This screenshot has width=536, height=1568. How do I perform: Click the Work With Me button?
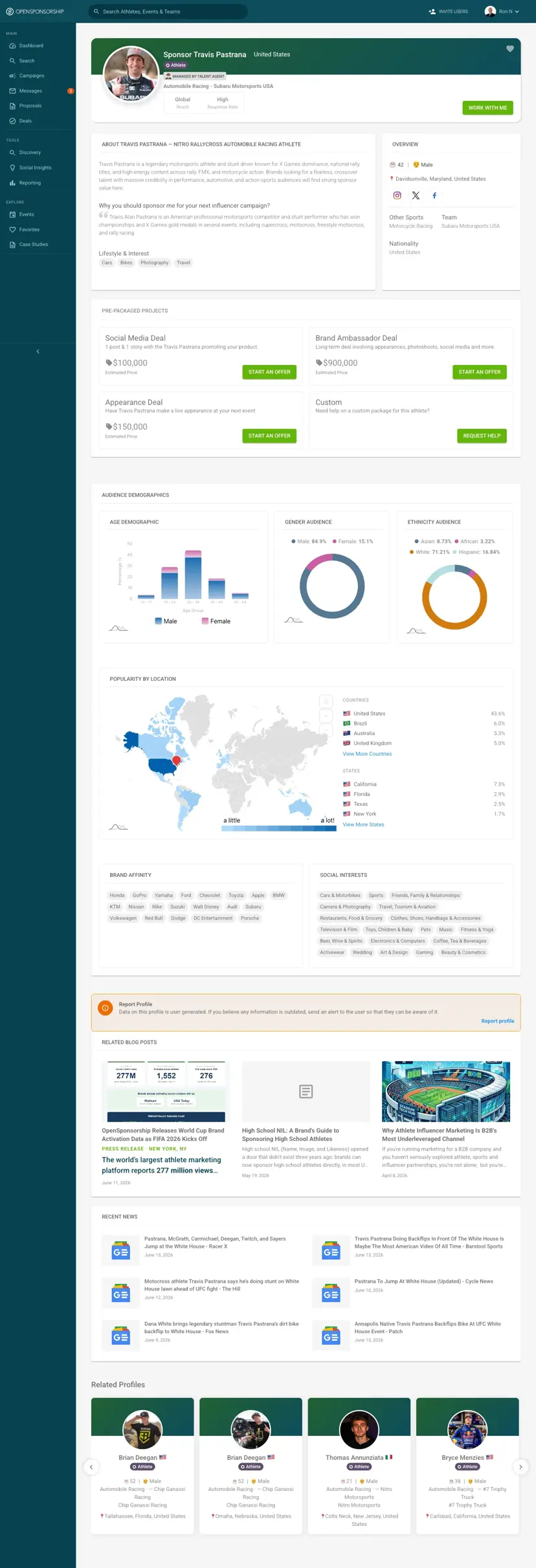pyautogui.click(x=487, y=108)
